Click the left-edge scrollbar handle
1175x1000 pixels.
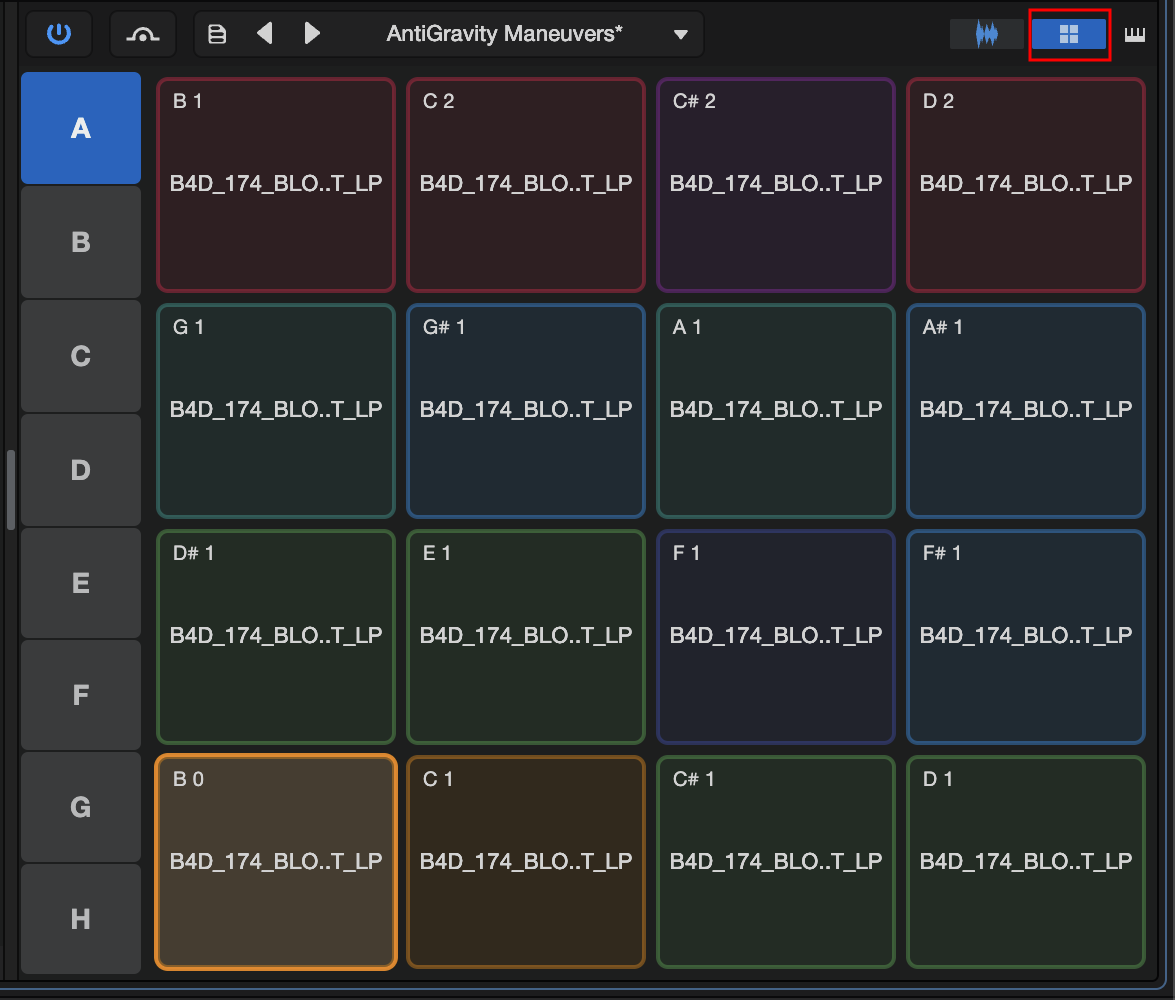pos(10,490)
